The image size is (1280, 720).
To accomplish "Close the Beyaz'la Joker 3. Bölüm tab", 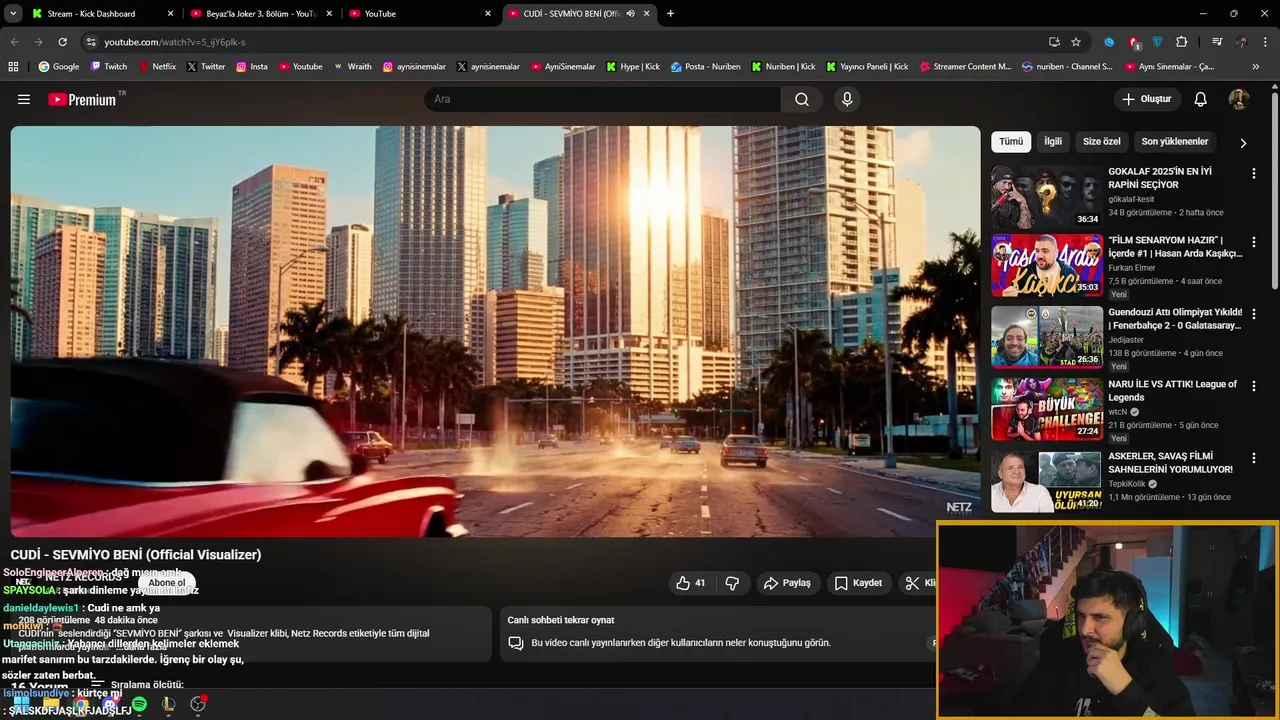I will 329,14.
